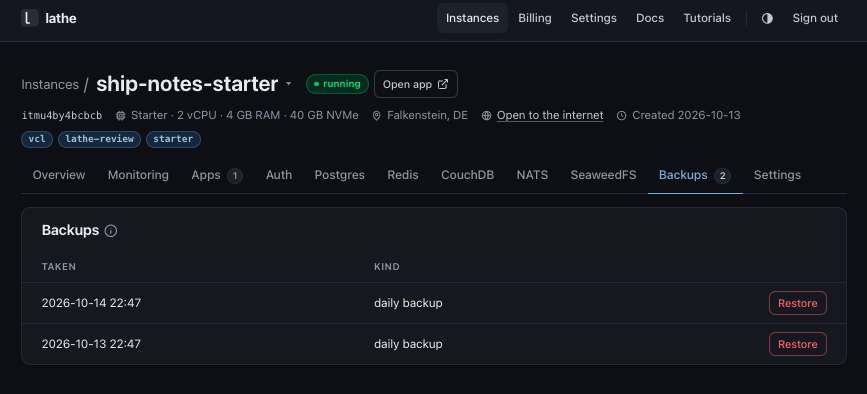This screenshot has height=394, width=867.
Task: Click the vcl tag
Action: (37, 139)
